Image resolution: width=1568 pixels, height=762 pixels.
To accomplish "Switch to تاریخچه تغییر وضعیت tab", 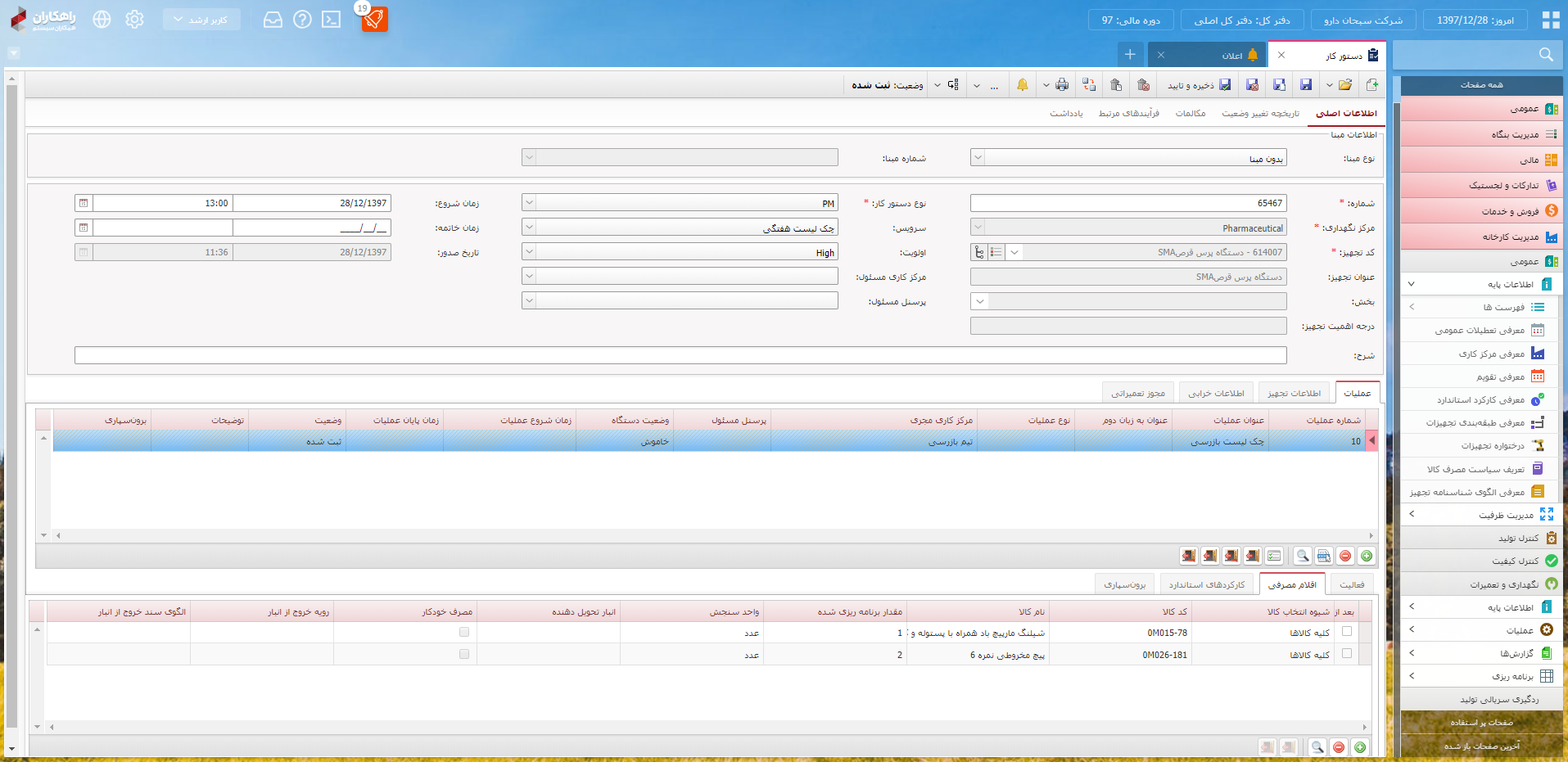I will 1260,114.
